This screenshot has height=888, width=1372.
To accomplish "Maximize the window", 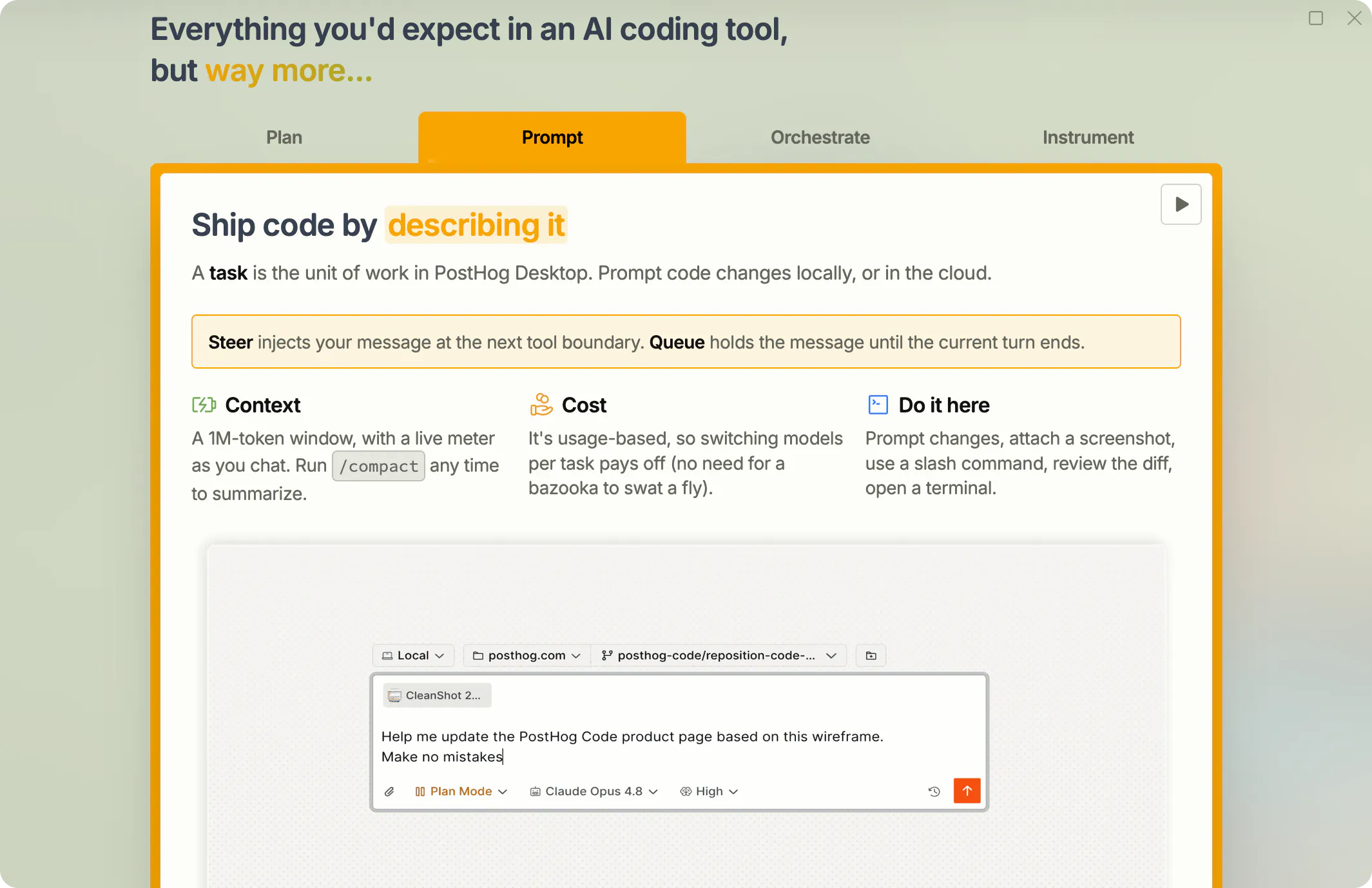I will tap(1316, 18).
